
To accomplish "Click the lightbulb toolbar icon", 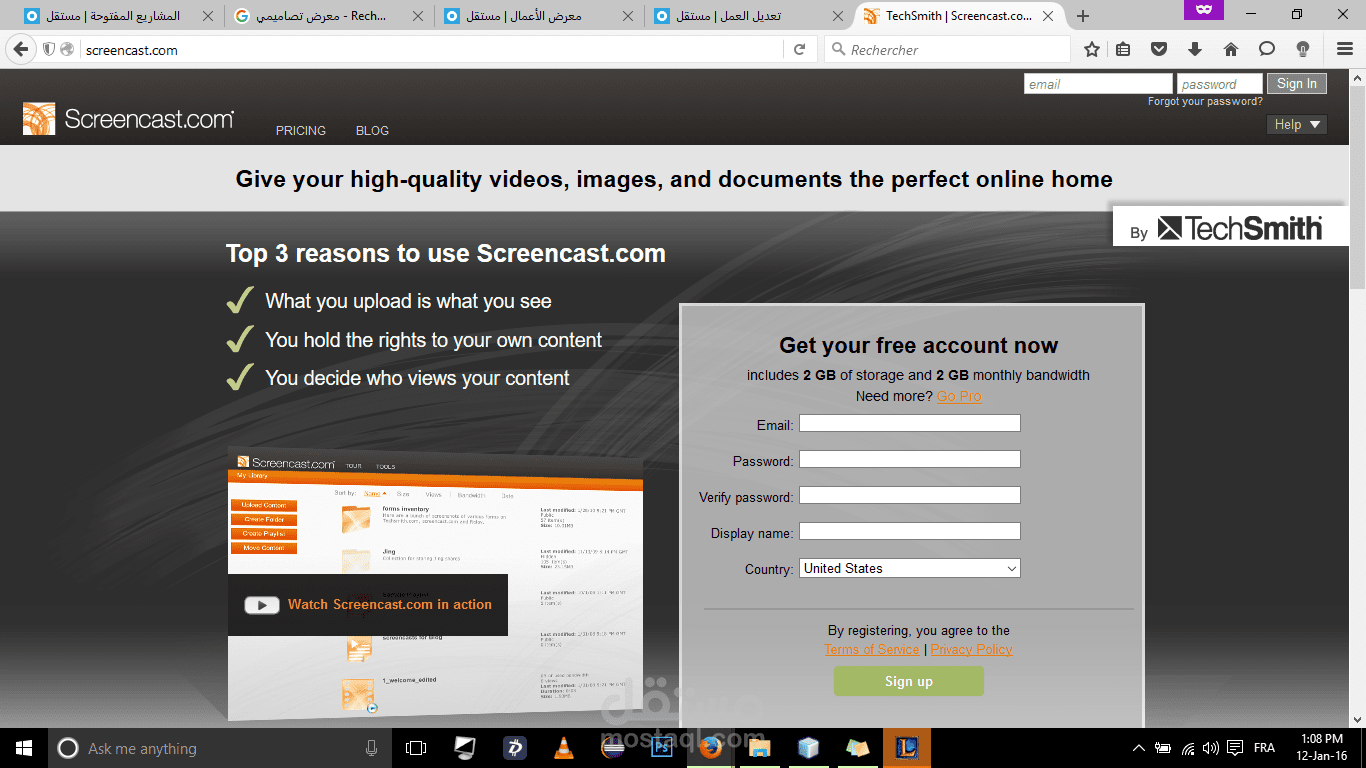I will pos(1302,49).
